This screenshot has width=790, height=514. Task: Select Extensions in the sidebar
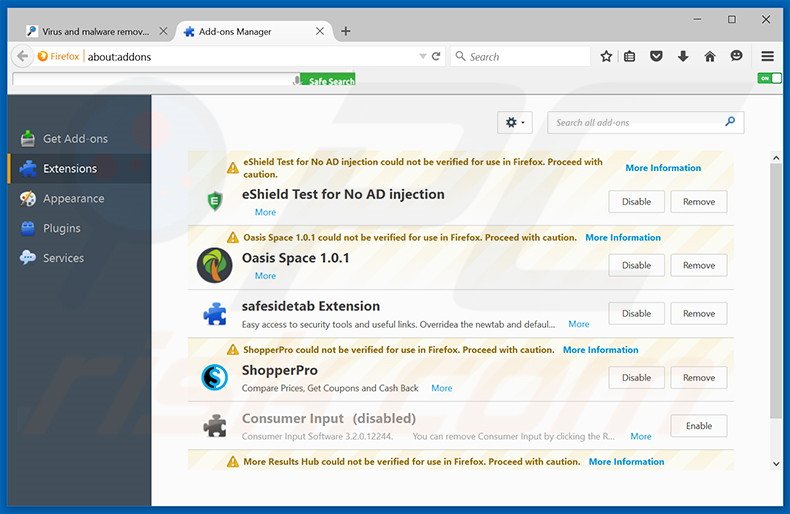[80, 168]
